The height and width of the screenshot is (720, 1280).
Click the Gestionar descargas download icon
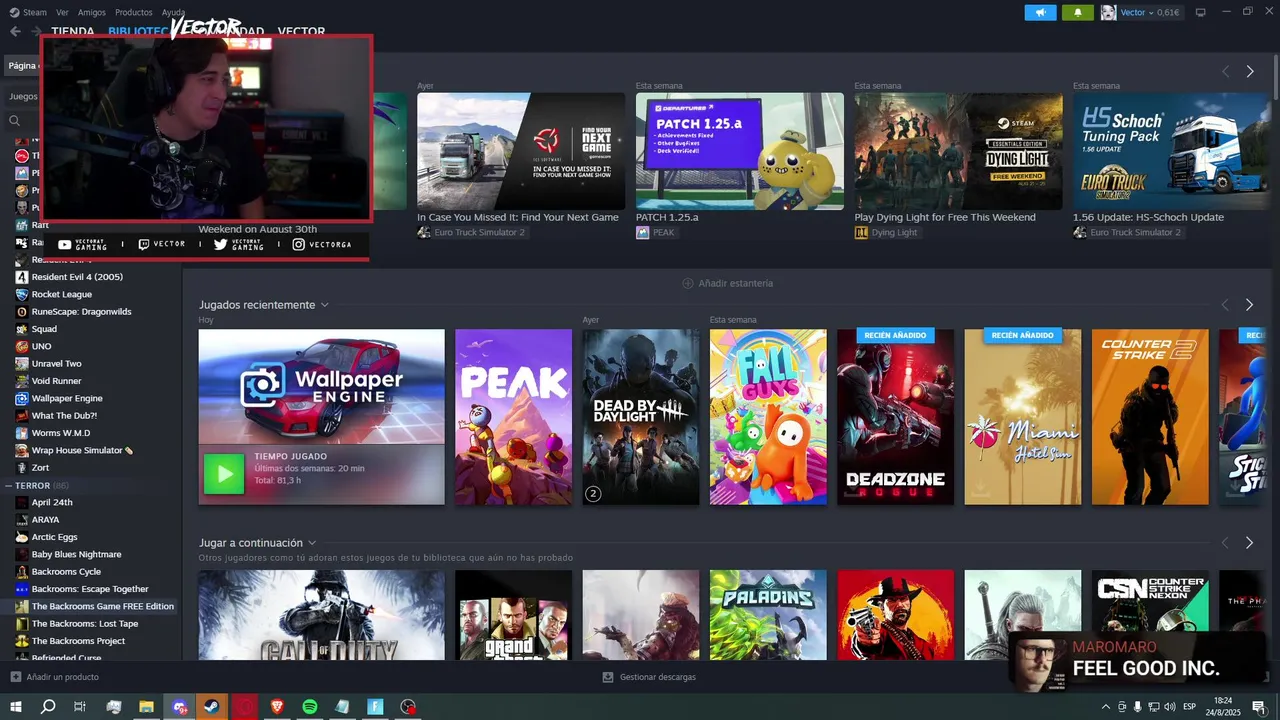608,677
